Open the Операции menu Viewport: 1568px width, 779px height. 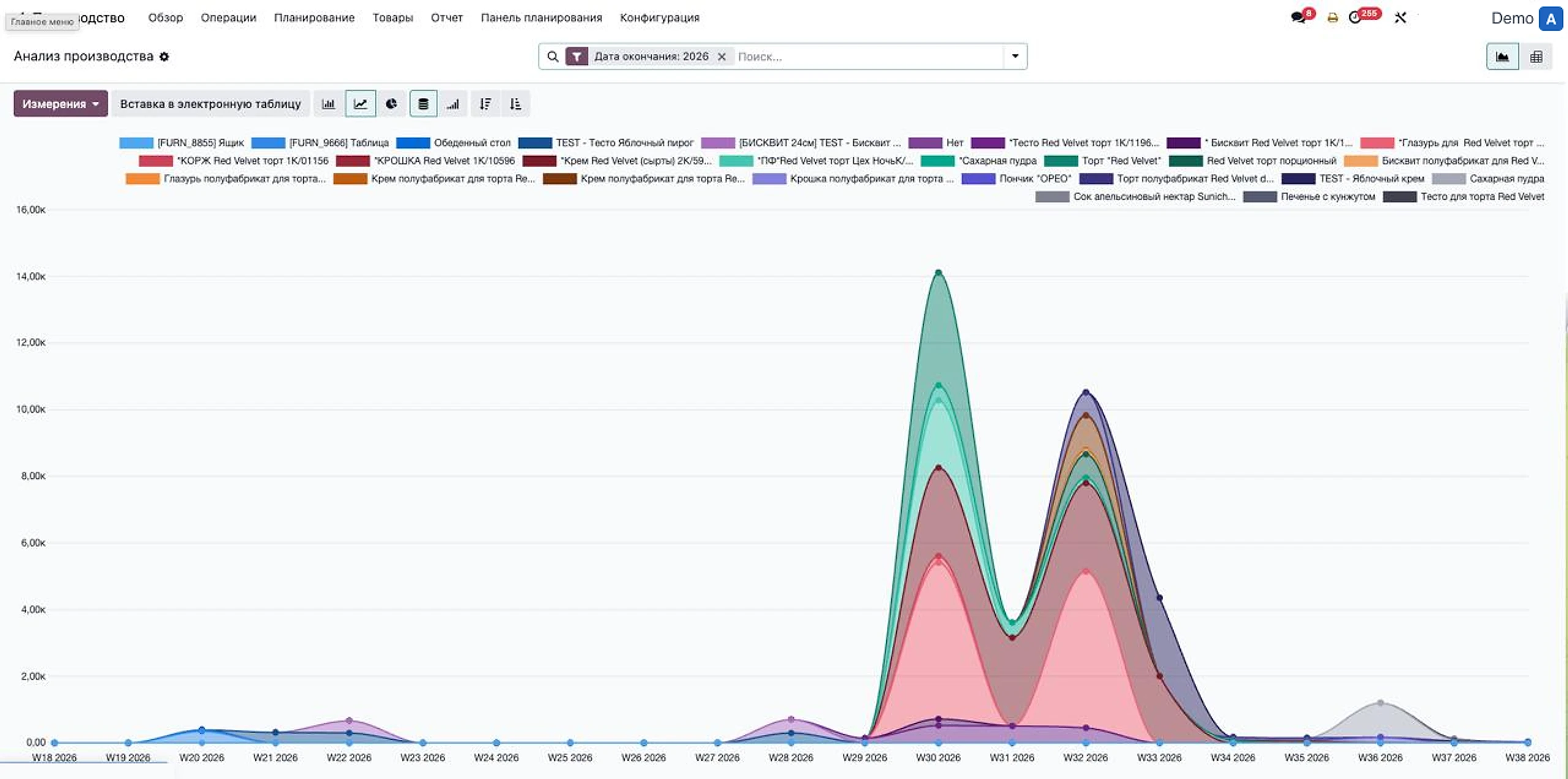click(x=228, y=18)
